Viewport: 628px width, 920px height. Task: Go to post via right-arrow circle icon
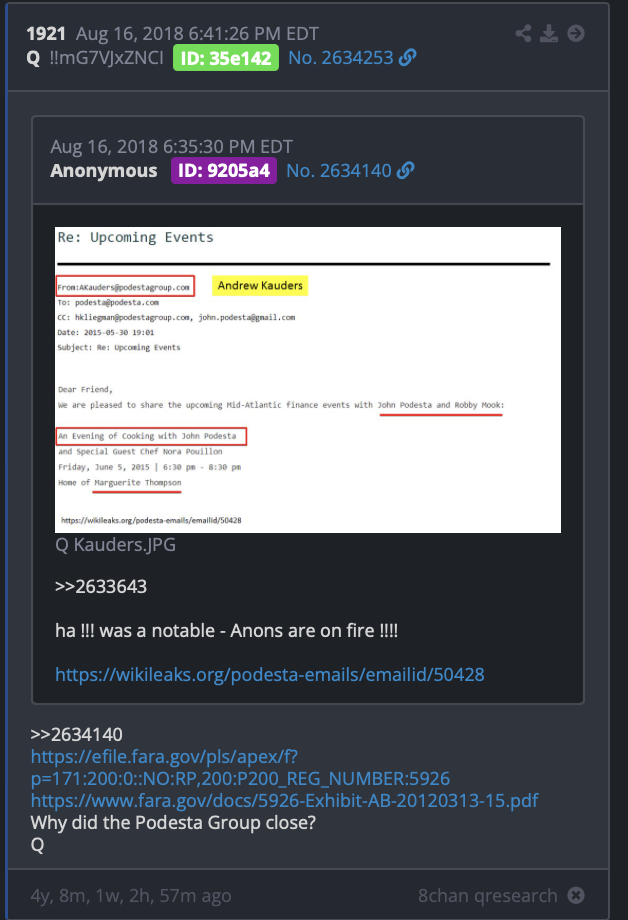(x=576, y=33)
